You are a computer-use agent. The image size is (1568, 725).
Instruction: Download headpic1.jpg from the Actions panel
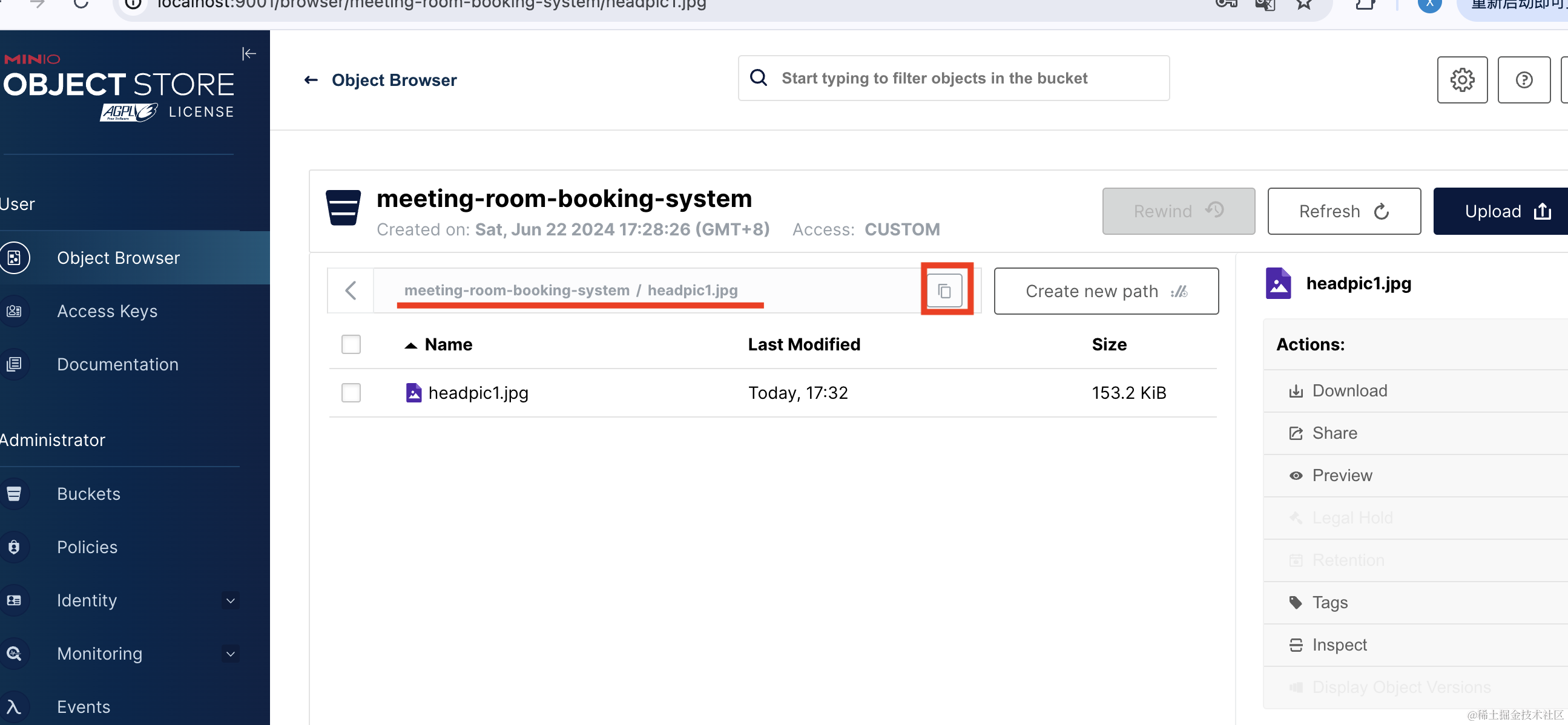(x=1349, y=390)
